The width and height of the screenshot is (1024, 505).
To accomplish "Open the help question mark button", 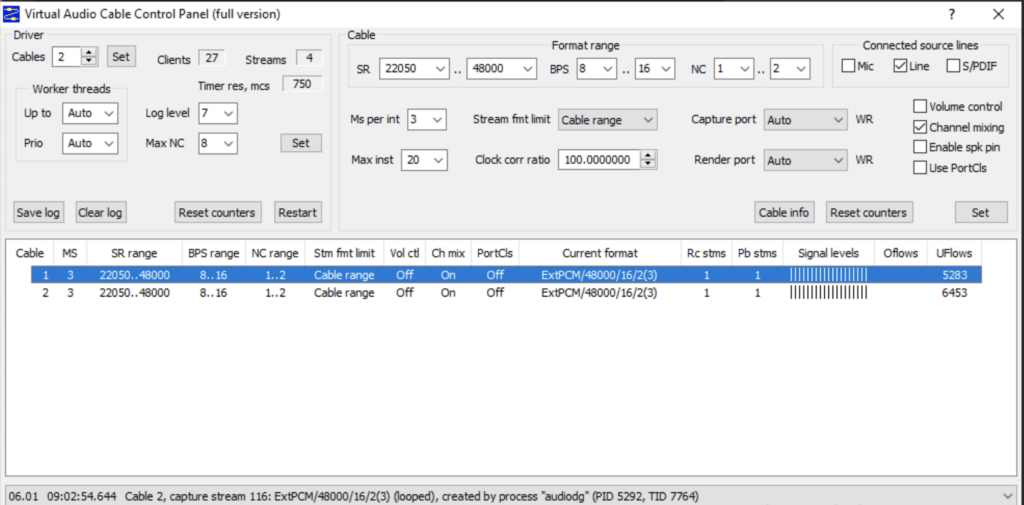I will [952, 14].
